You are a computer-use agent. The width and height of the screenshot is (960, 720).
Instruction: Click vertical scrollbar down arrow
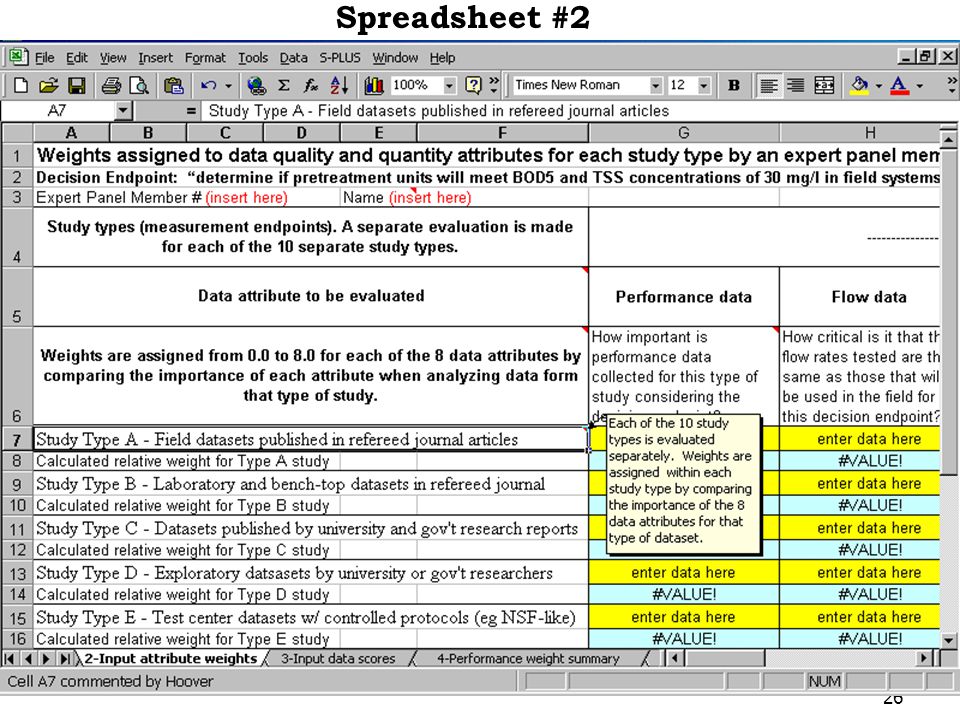948,640
